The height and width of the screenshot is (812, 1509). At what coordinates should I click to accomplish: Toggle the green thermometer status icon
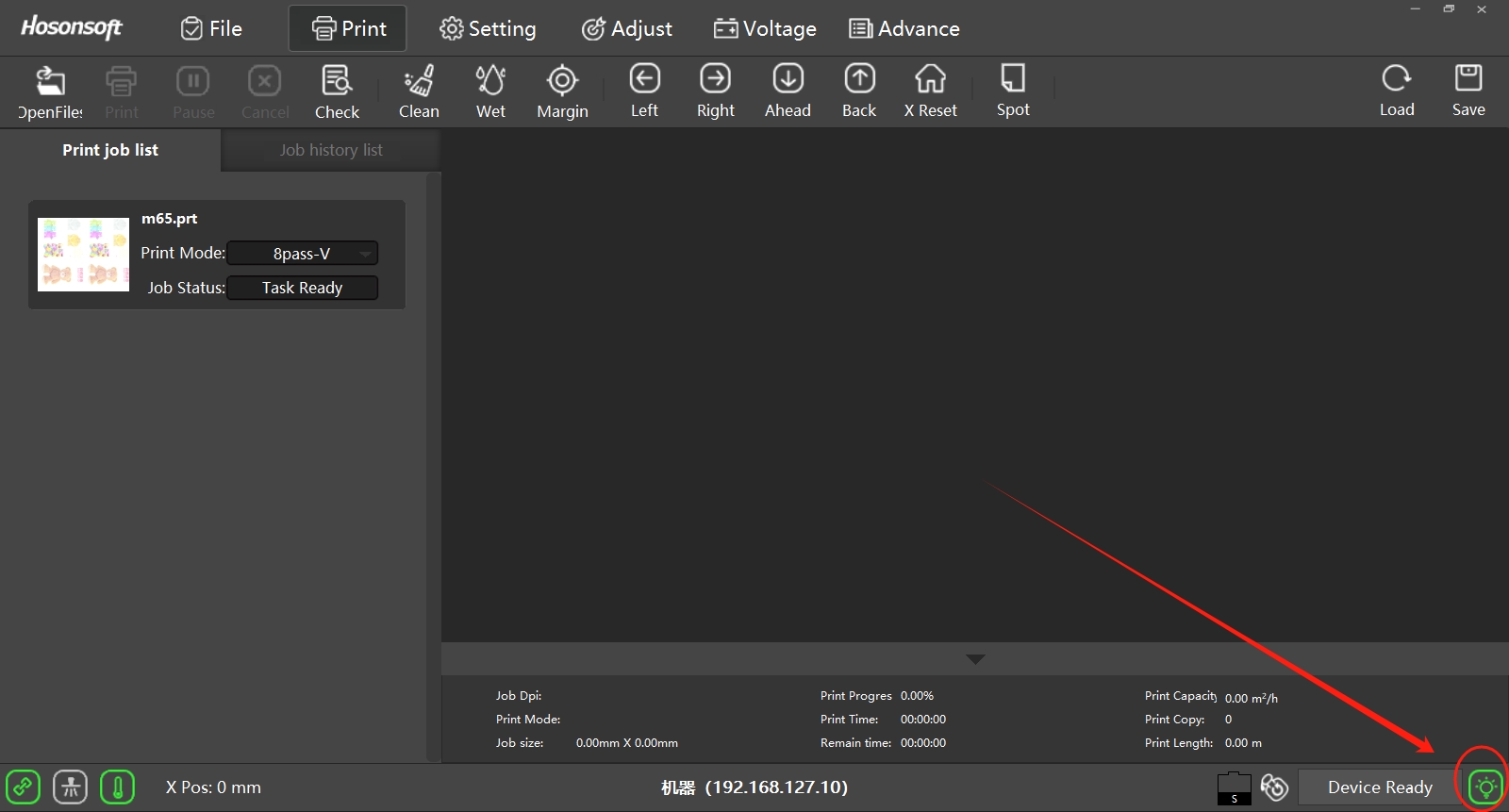click(x=118, y=787)
